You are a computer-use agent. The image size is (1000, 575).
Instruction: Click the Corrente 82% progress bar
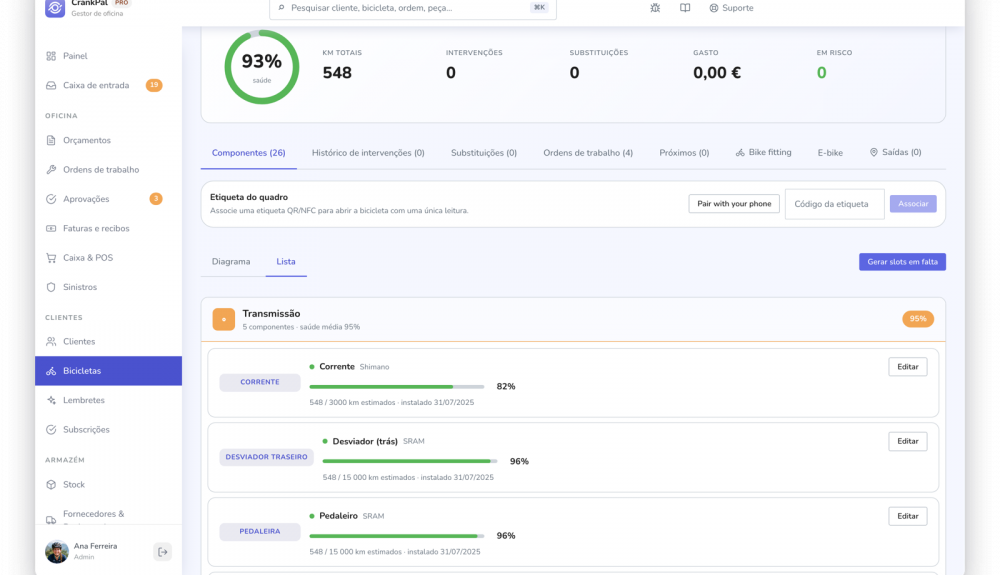397,387
